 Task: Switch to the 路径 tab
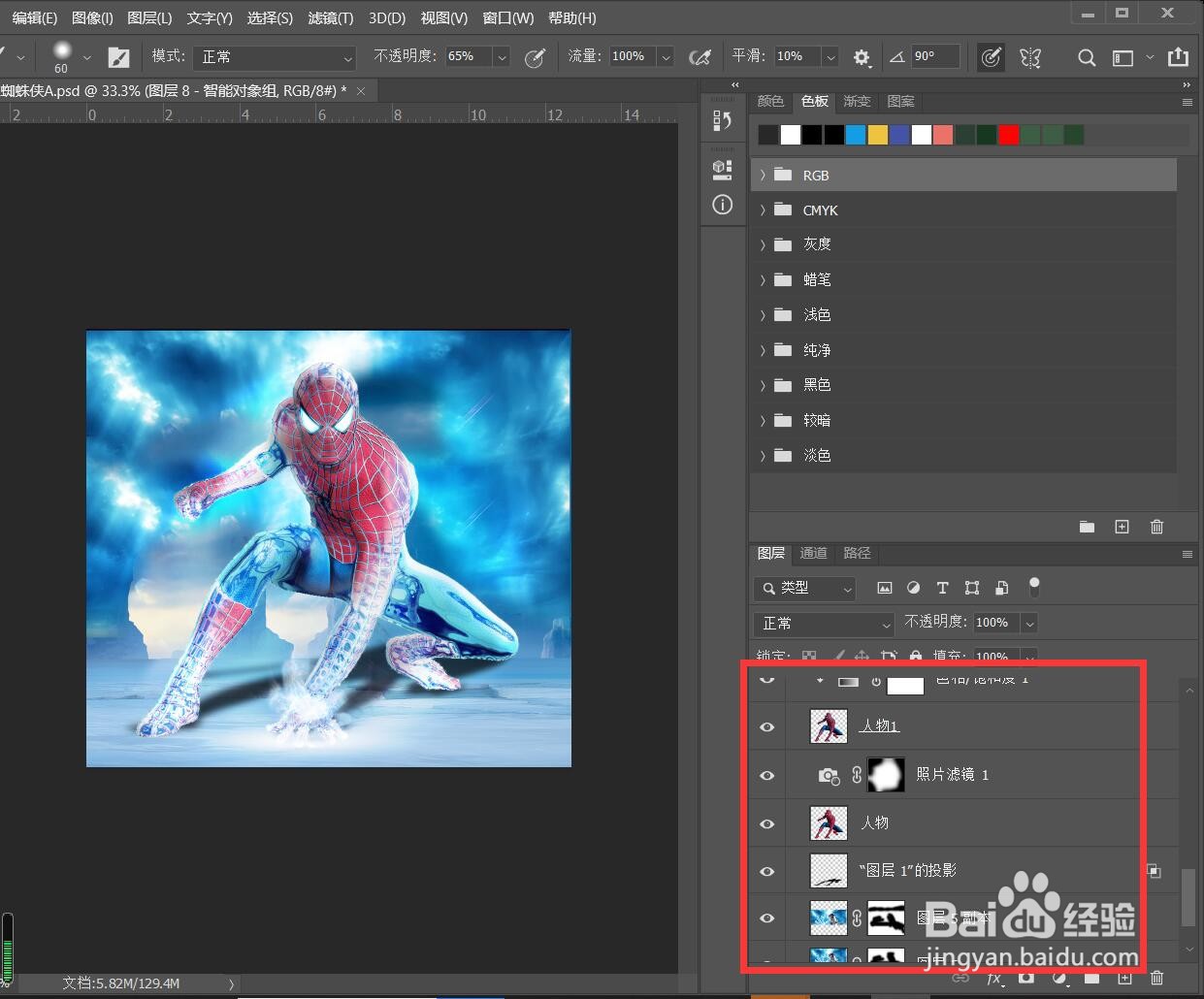(x=857, y=553)
